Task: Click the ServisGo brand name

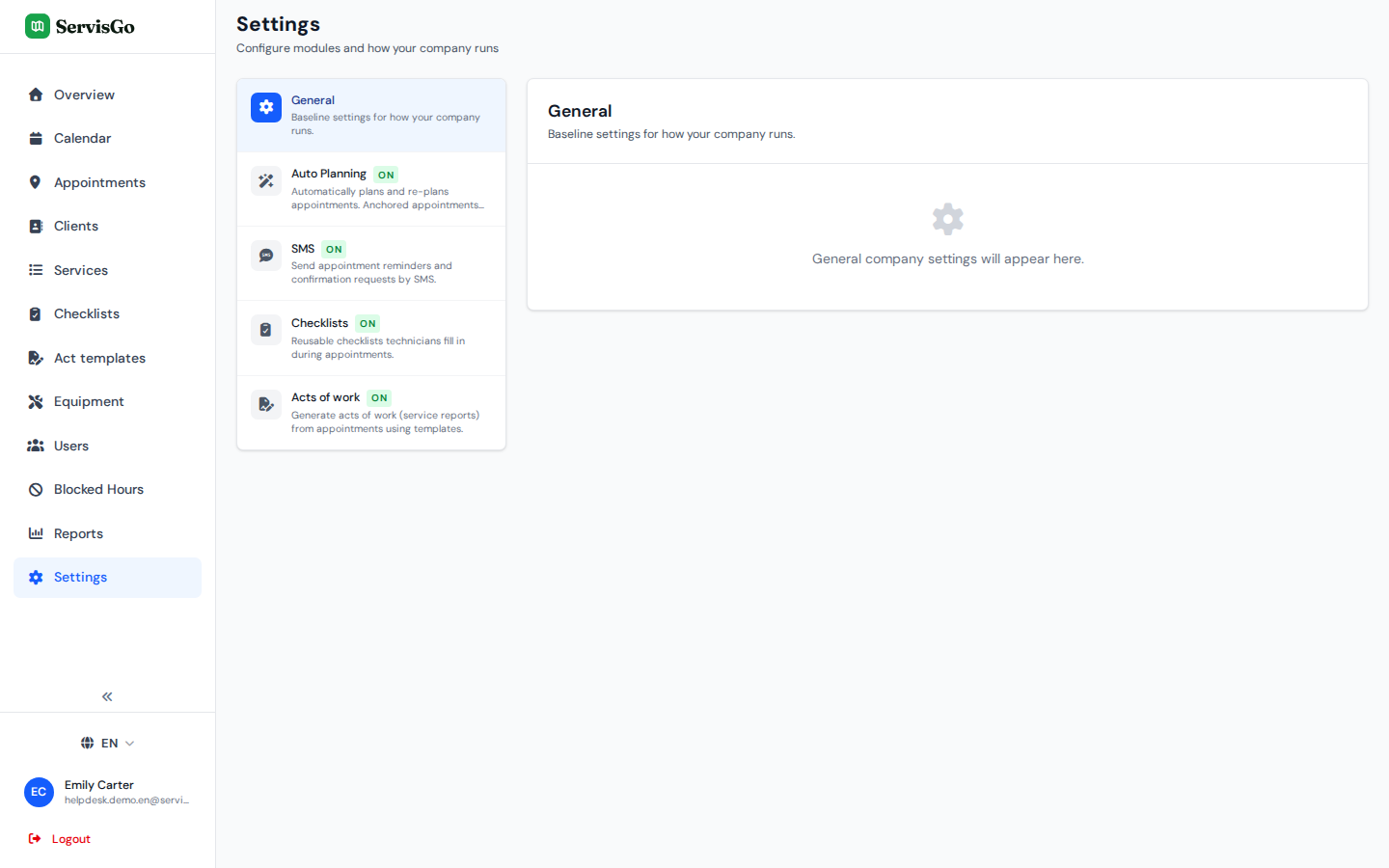Action: [95, 27]
